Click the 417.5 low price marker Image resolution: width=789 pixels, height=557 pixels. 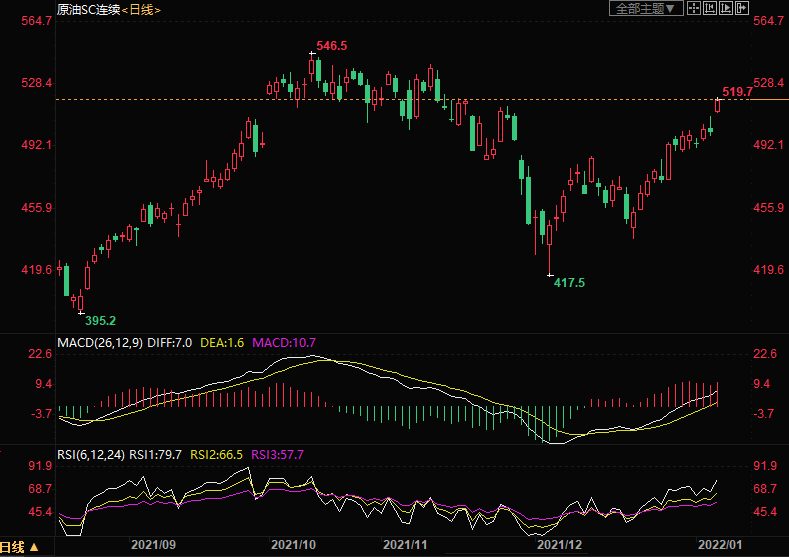tap(569, 283)
